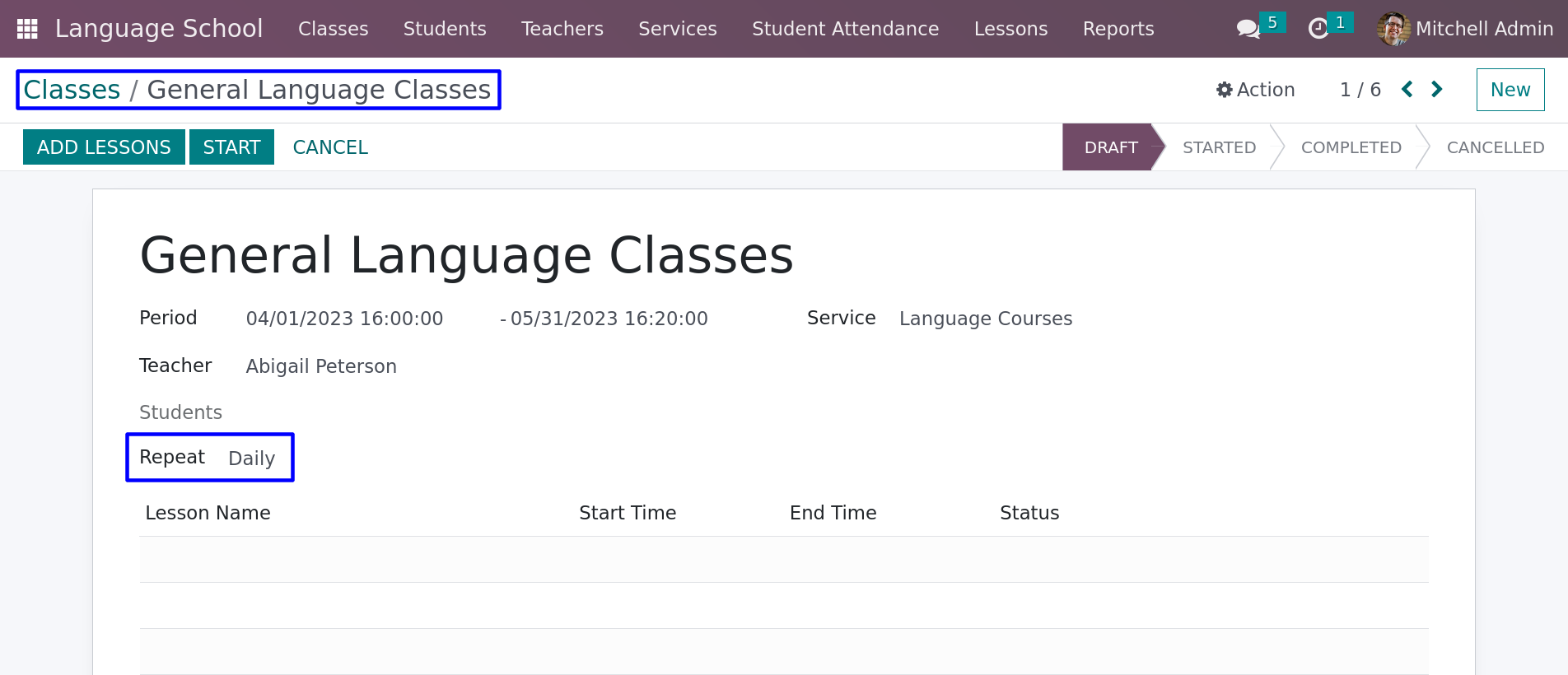Open the Students menu in navbar

click(x=445, y=29)
